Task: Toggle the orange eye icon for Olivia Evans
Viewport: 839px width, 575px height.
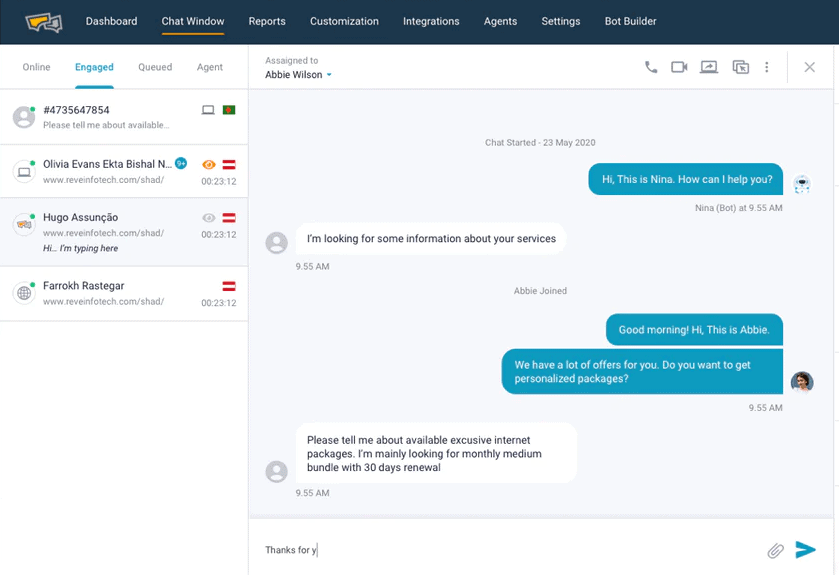Action: tap(209, 164)
